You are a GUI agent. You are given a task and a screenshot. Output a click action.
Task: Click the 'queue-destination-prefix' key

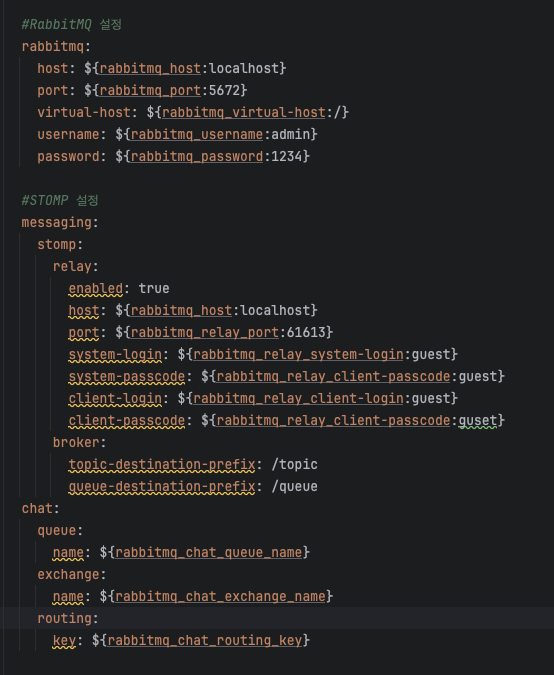click(x=162, y=486)
